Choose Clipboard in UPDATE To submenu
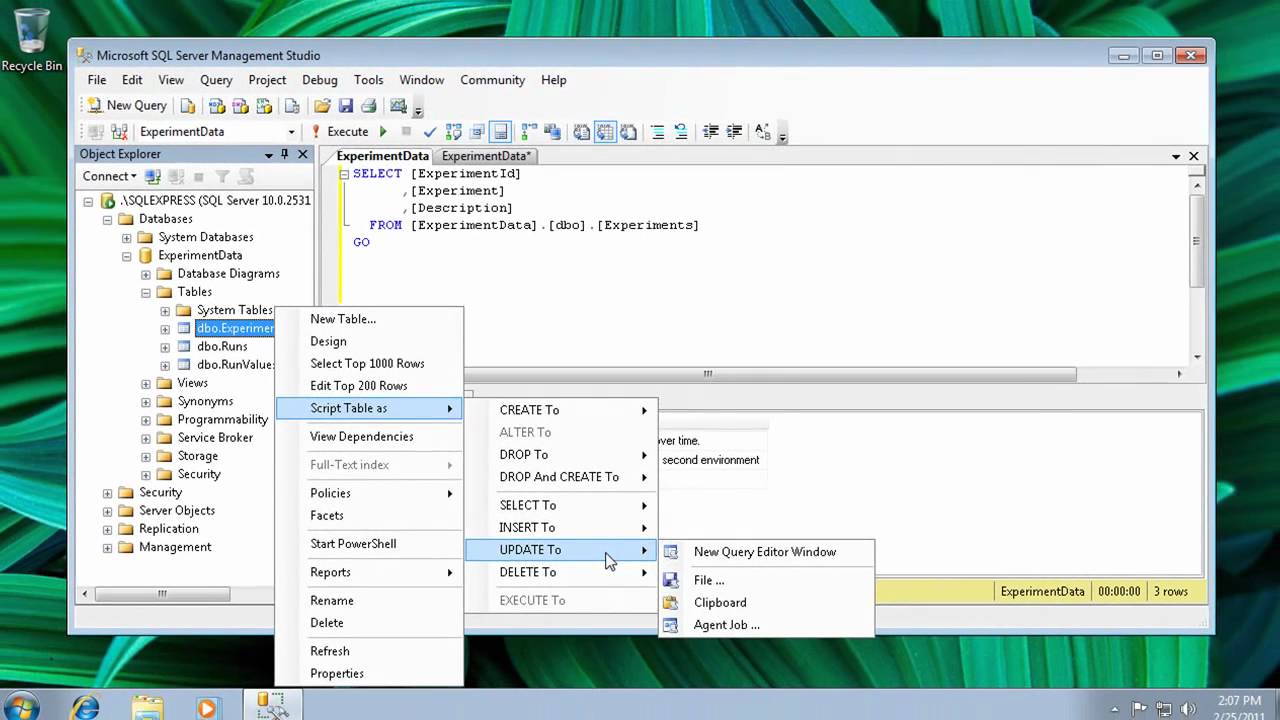 tap(766, 602)
